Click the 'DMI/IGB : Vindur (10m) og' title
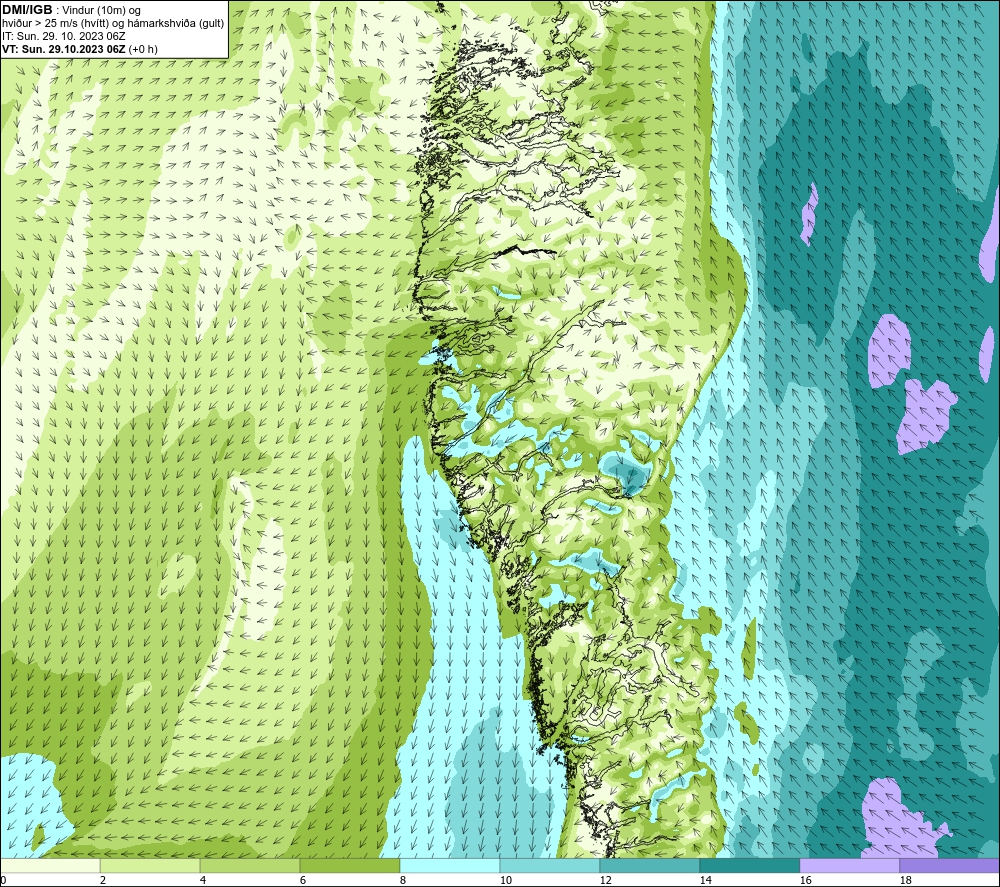1000x887 pixels. coord(71,10)
